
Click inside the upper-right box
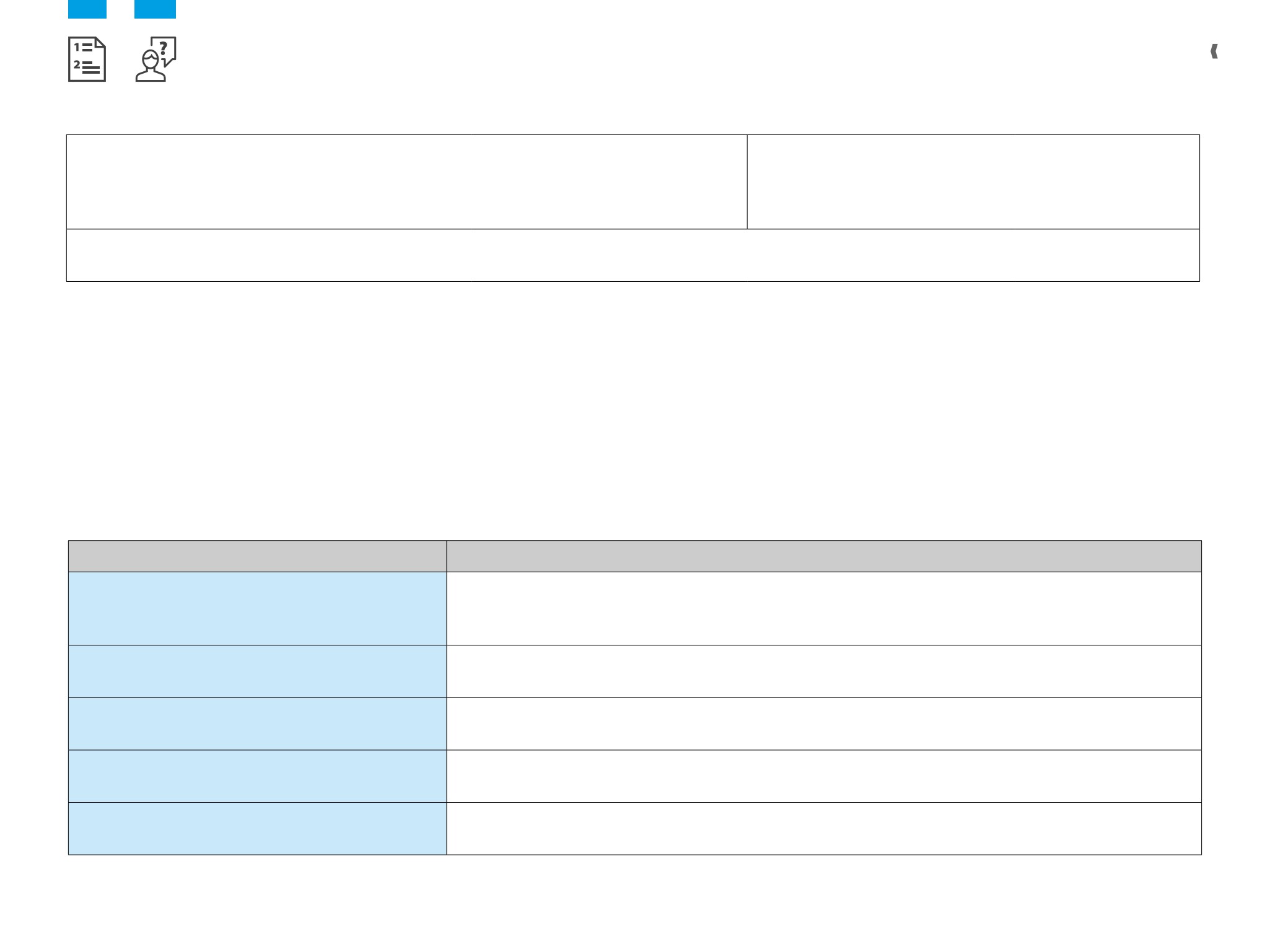(973, 181)
